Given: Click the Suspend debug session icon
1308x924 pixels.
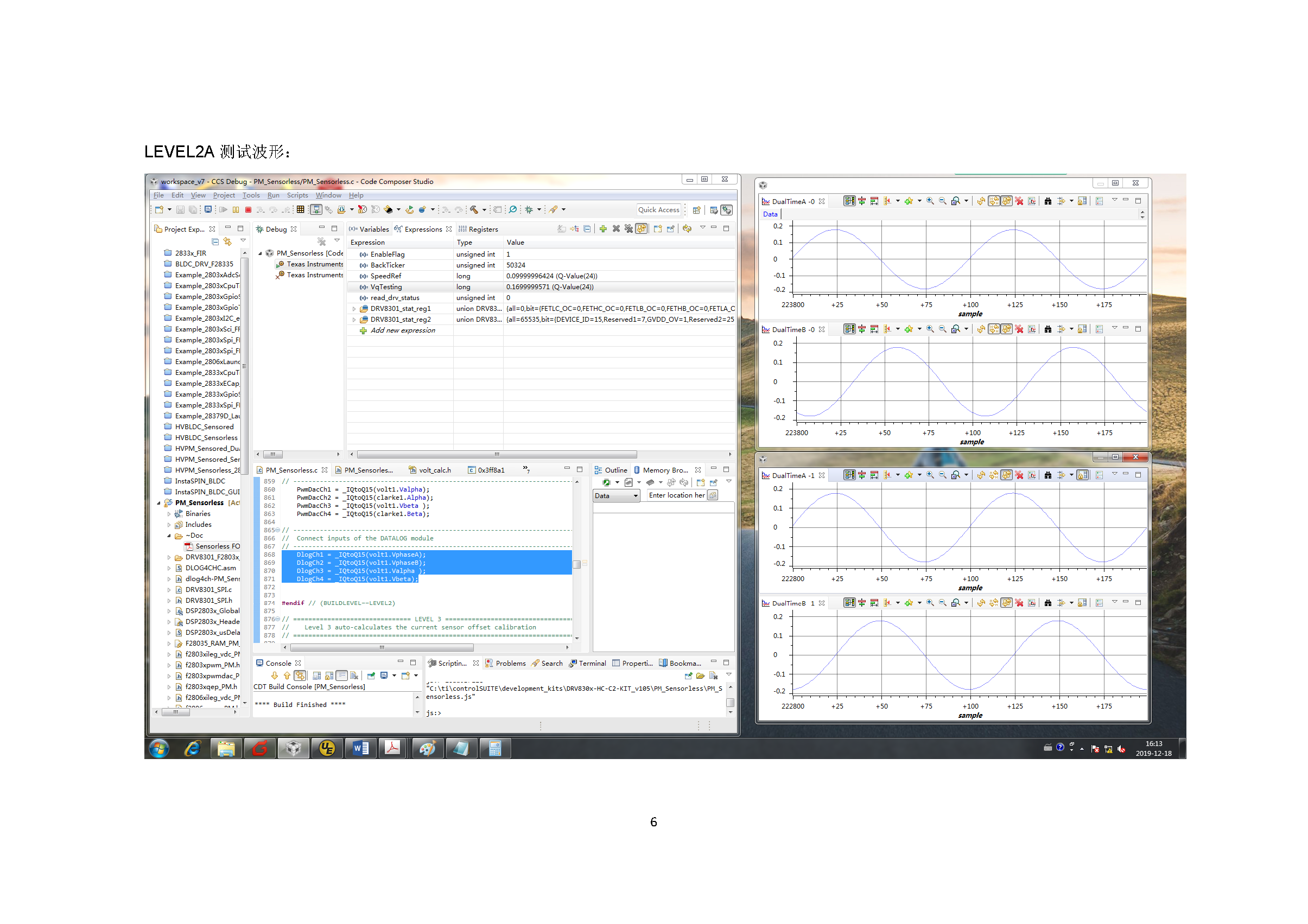Looking at the screenshot, I should click(x=236, y=209).
